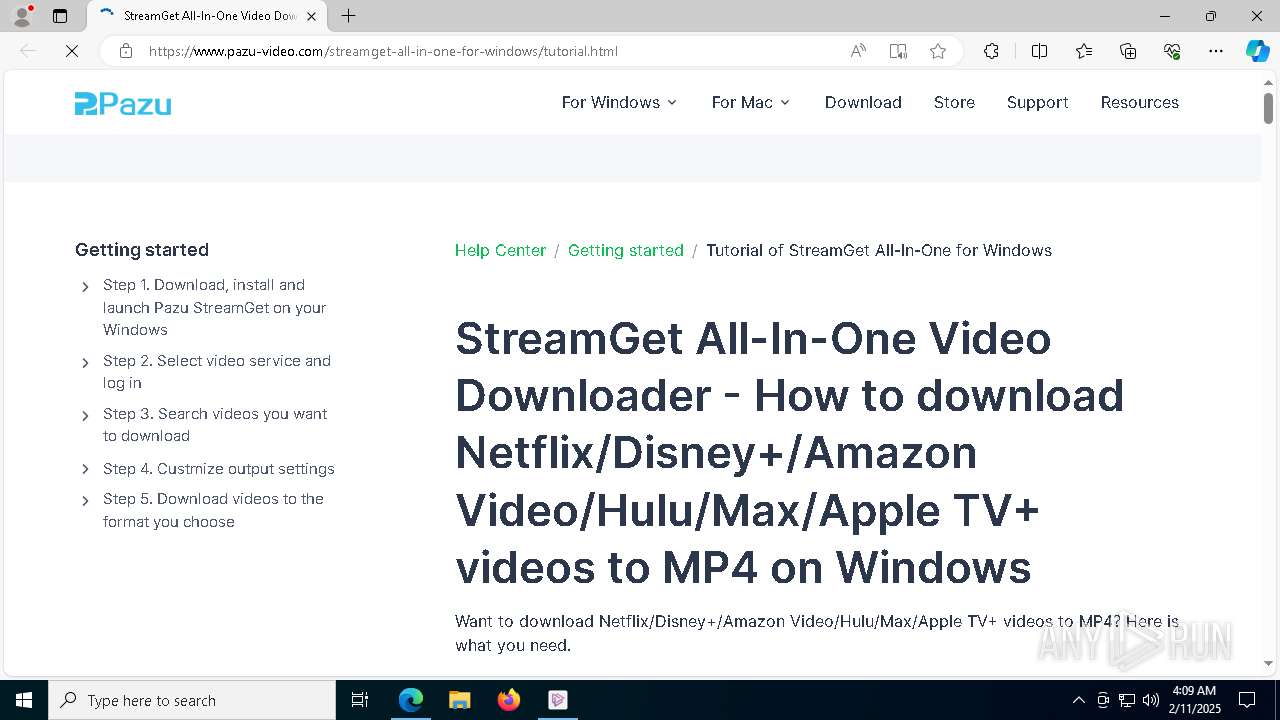
Task: Click chevron beside Step 4
Action: (x=85, y=470)
